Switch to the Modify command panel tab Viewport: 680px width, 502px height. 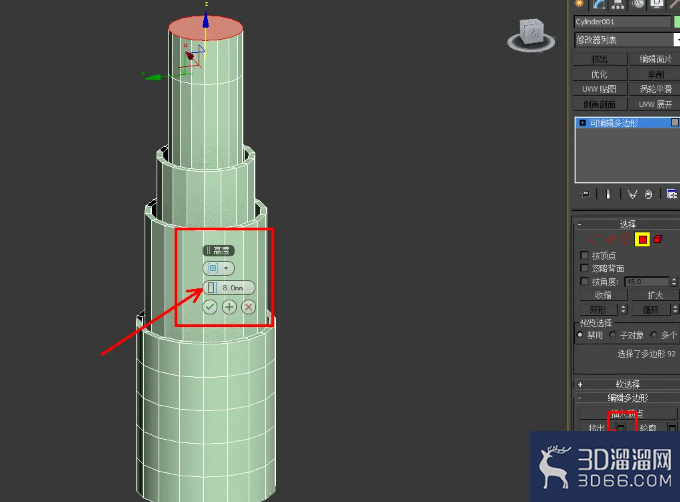coord(599,4)
